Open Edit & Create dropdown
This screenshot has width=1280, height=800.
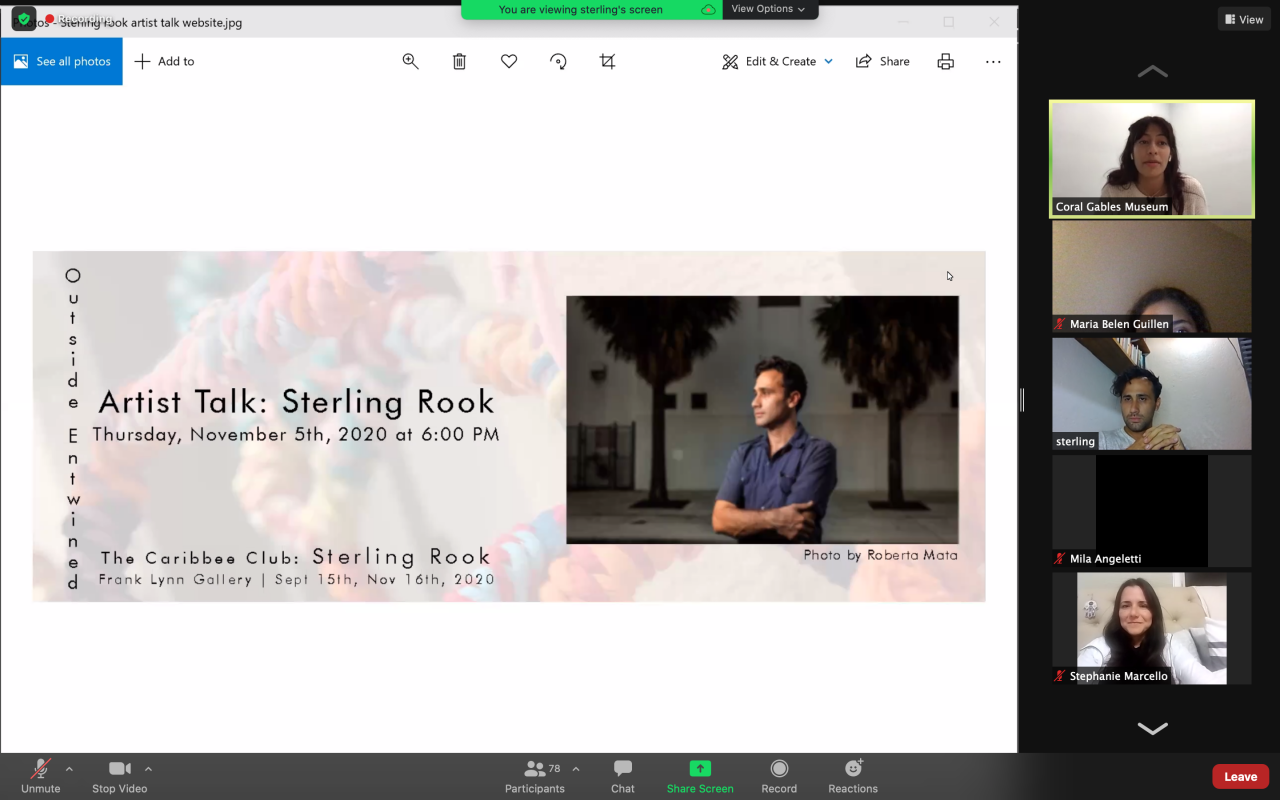tap(778, 61)
